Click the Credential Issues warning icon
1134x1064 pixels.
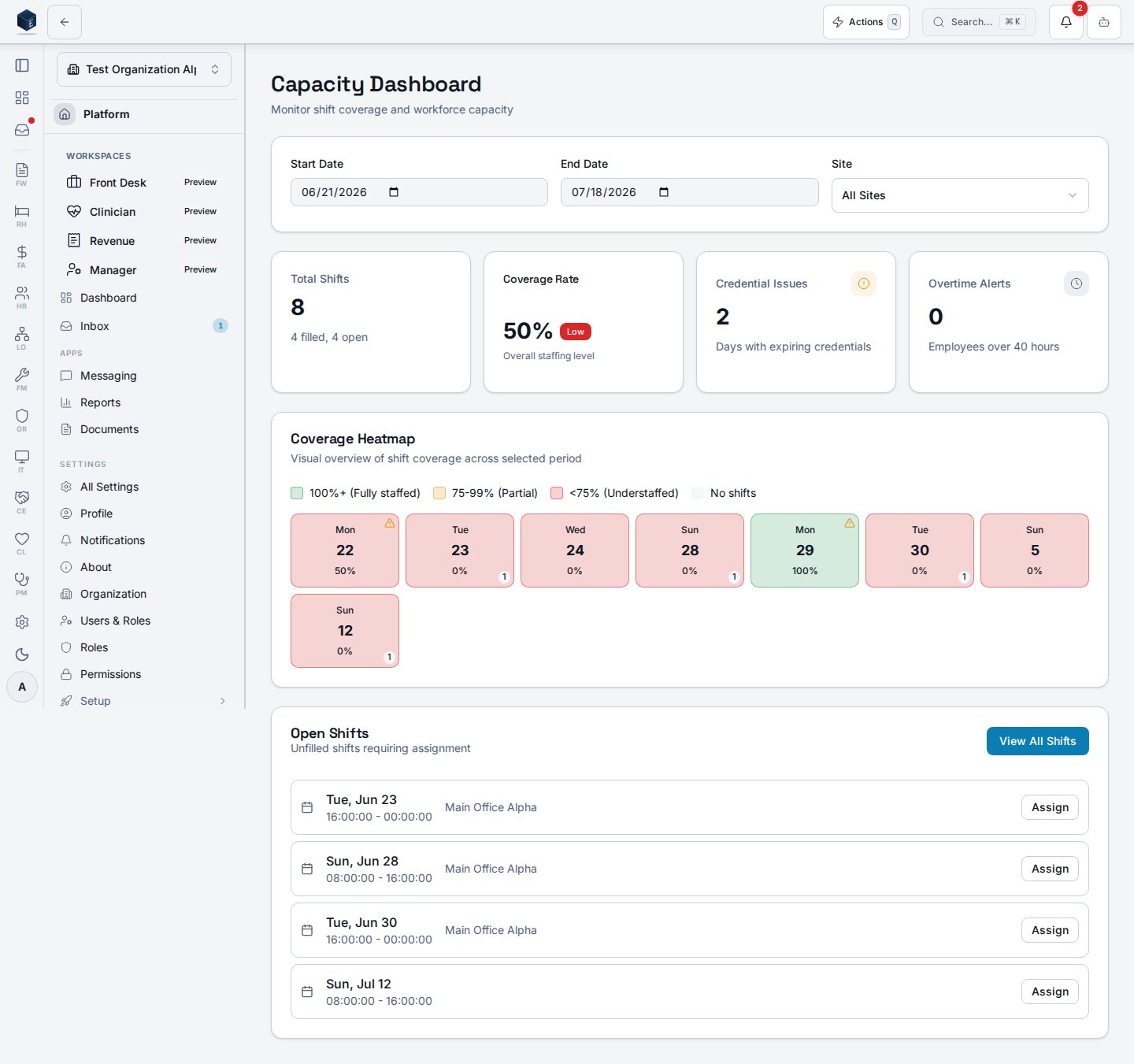pos(864,284)
